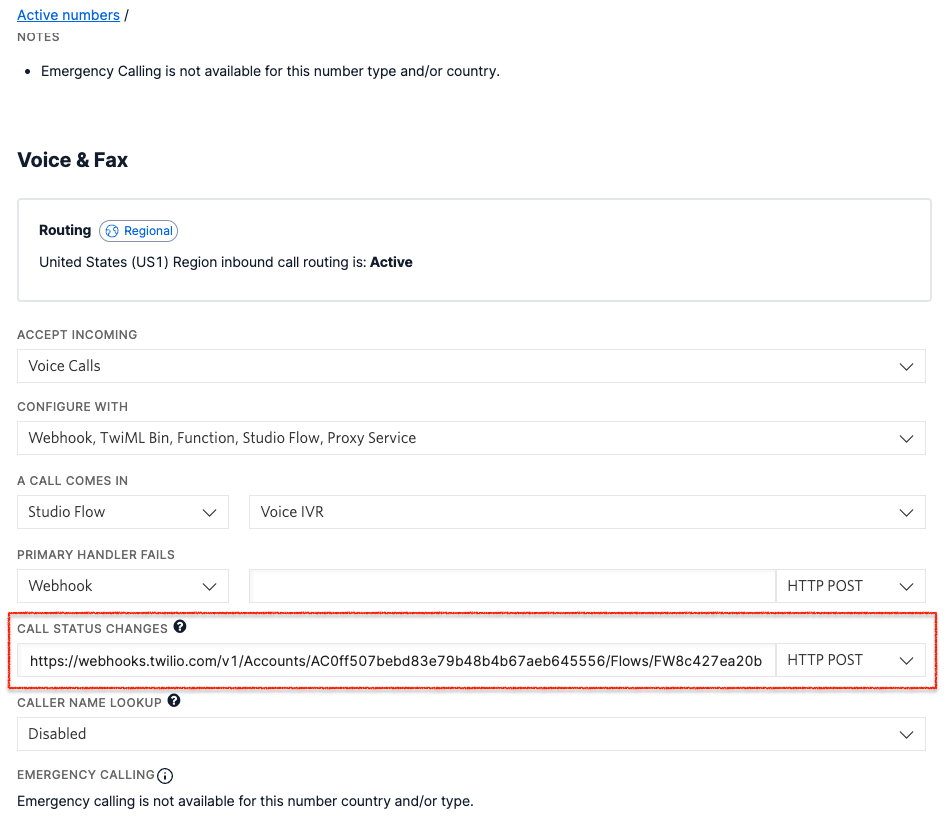Open HTTP POST dropdown for Primary Handler Fails
Viewport: 948px width, 819px height.
click(851, 586)
